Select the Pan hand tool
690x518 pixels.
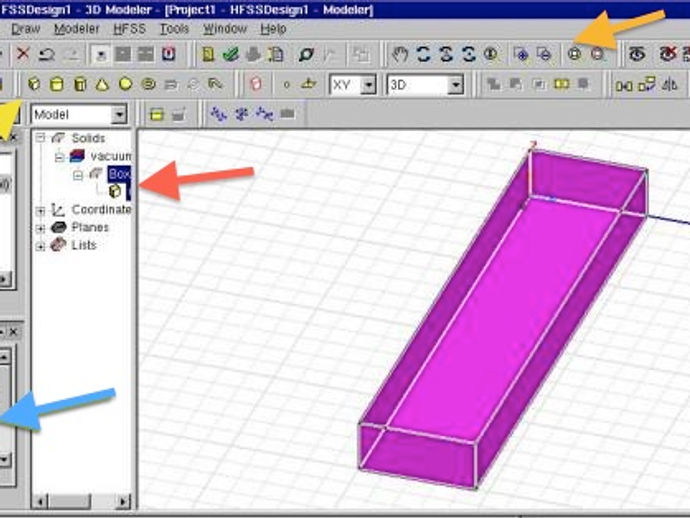click(400, 55)
